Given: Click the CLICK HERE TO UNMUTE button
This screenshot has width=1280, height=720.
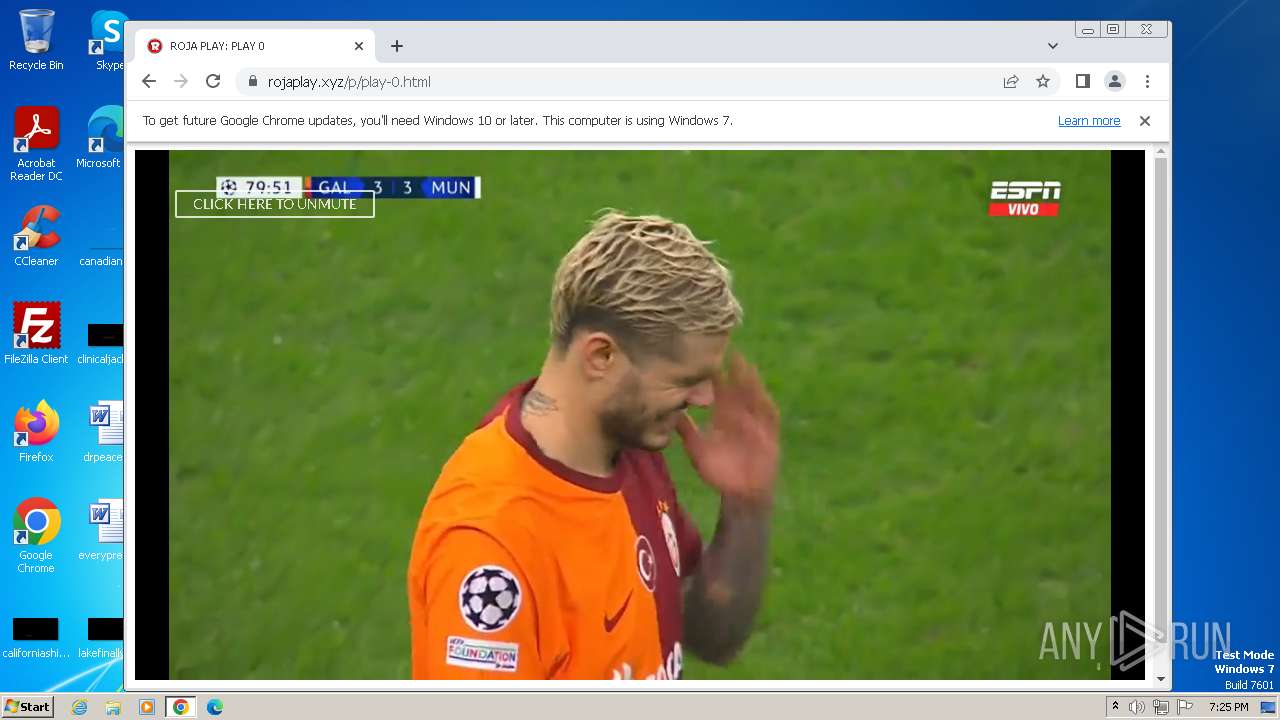Looking at the screenshot, I should (275, 204).
